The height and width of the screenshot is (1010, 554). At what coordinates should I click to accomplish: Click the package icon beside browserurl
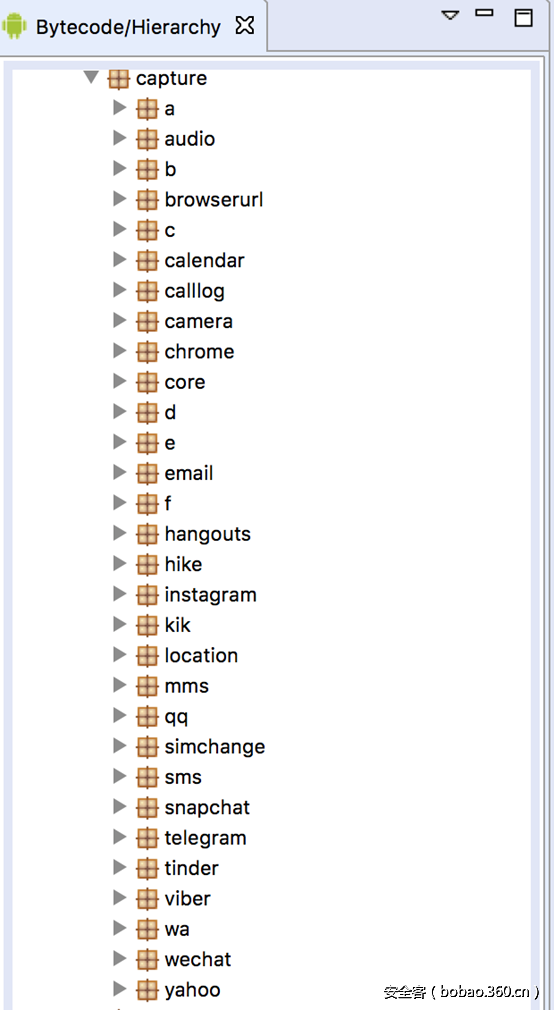click(x=148, y=200)
